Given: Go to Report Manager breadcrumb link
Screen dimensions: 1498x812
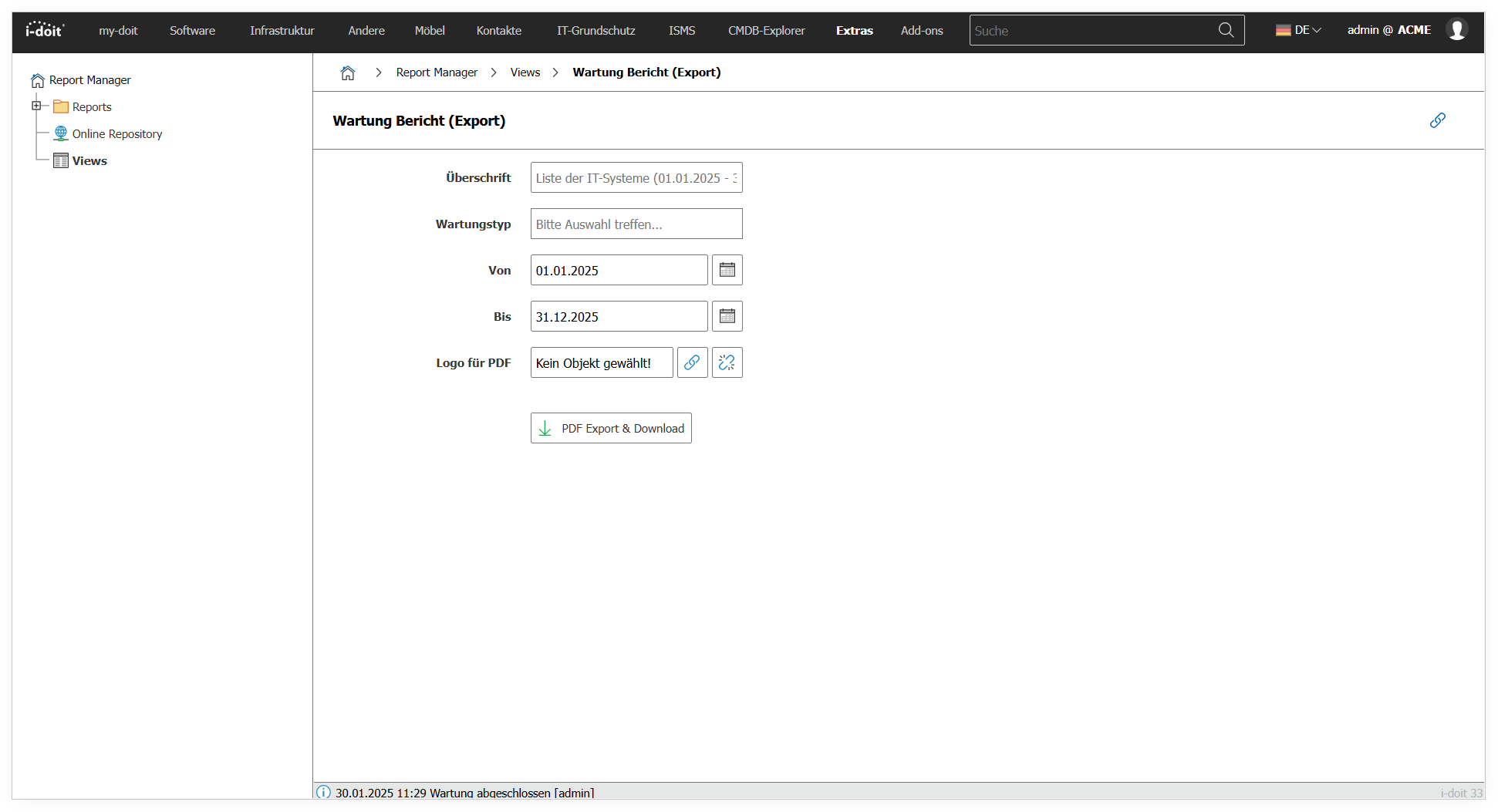Looking at the screenshot, I should click(437, 72).
